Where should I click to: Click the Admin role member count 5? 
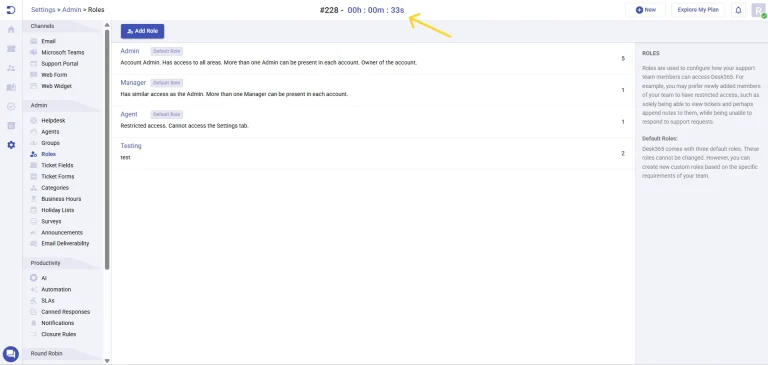(x=623, y=59)
